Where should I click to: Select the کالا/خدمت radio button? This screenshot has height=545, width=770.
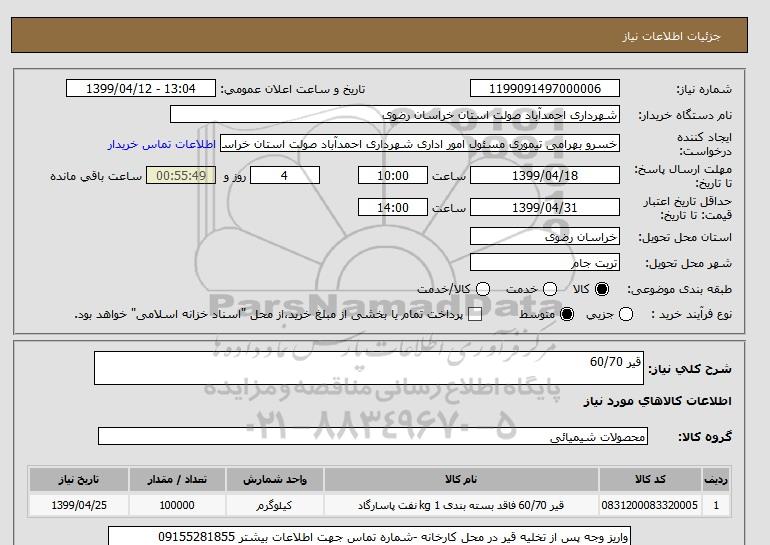[x=483, y=289]
